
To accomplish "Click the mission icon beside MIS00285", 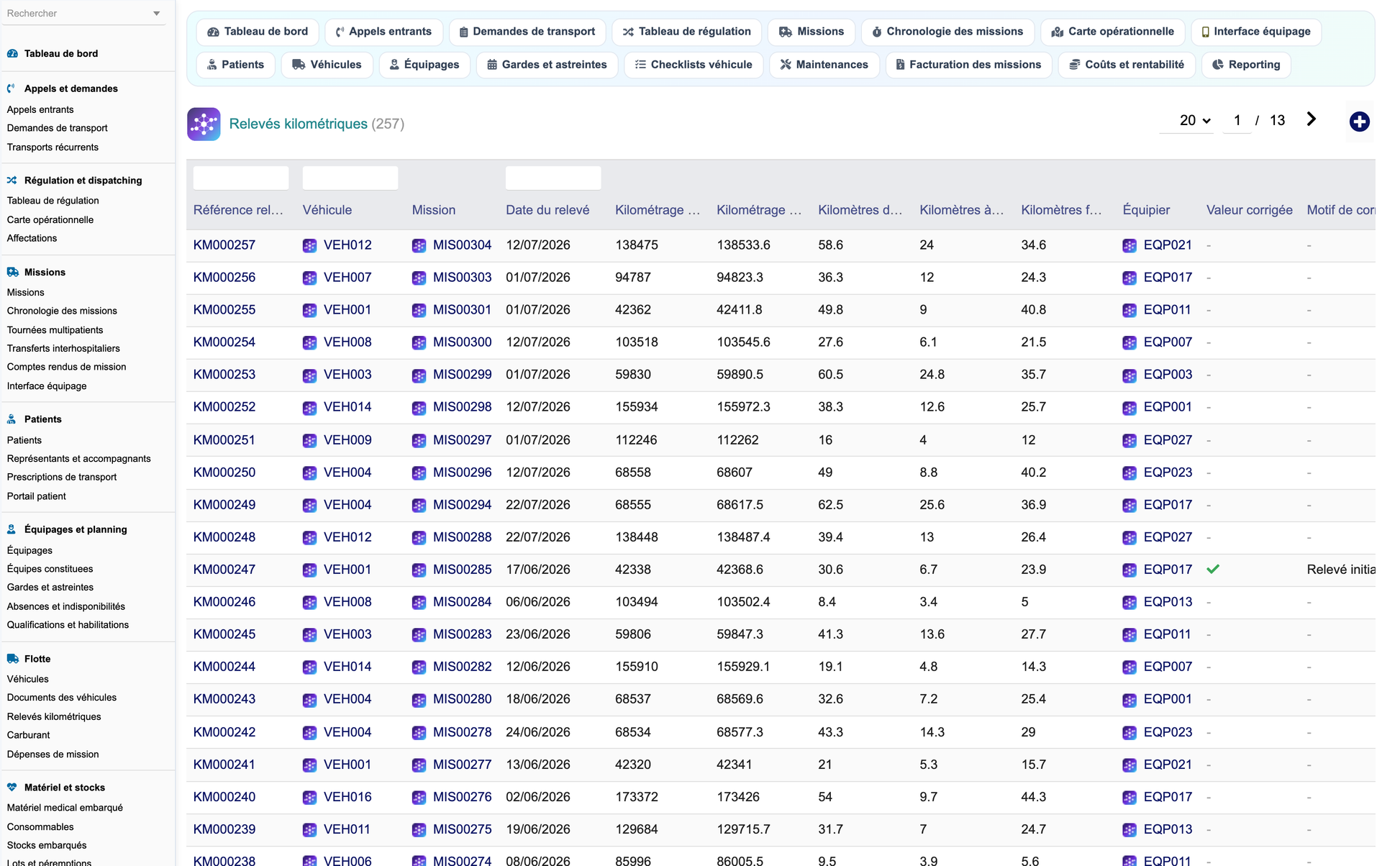I will pos(419,570).
